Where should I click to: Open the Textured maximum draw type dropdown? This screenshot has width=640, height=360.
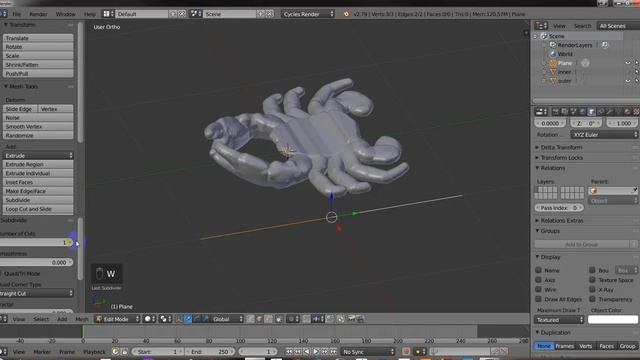tap(559, 320)
